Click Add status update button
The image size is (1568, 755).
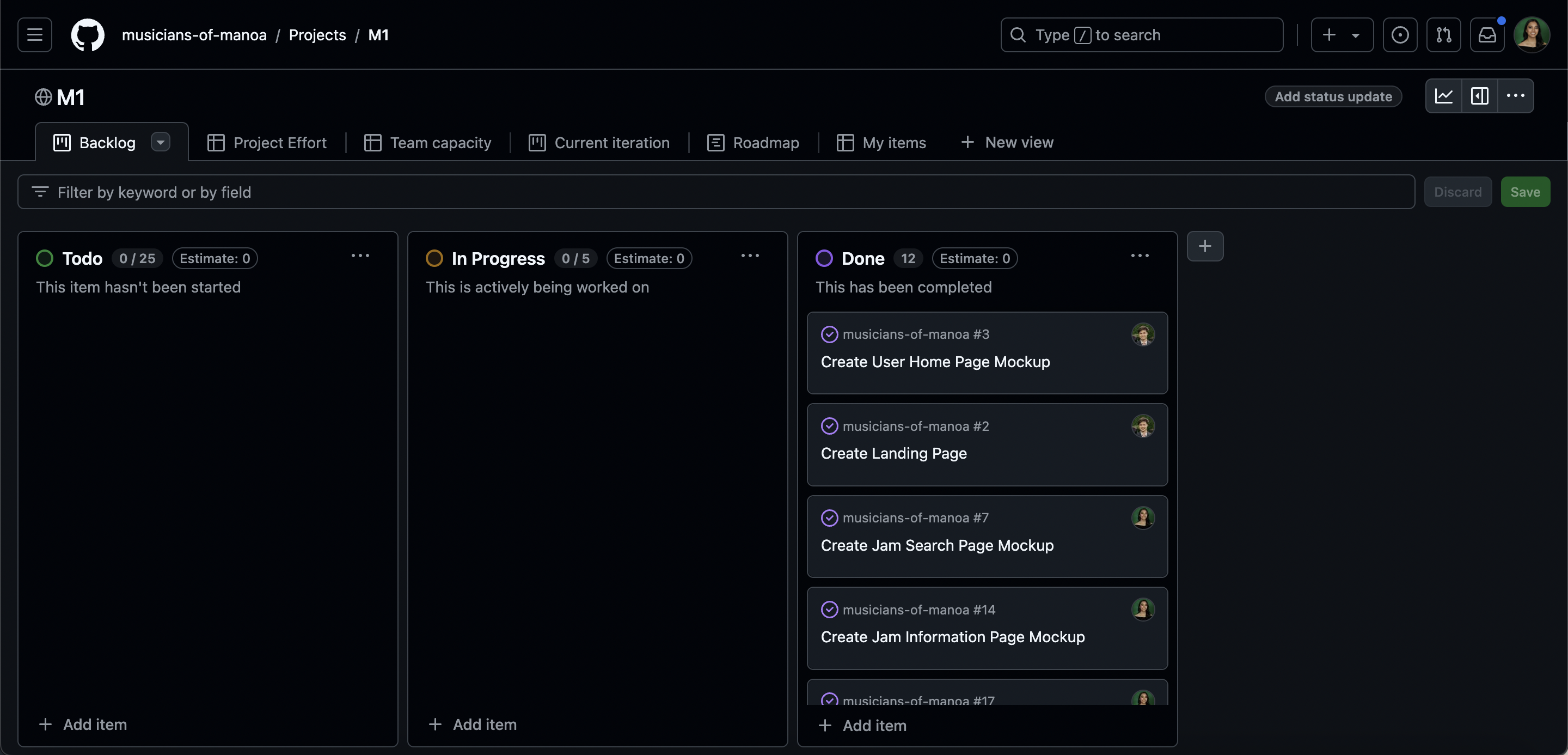click(1333, 96)
